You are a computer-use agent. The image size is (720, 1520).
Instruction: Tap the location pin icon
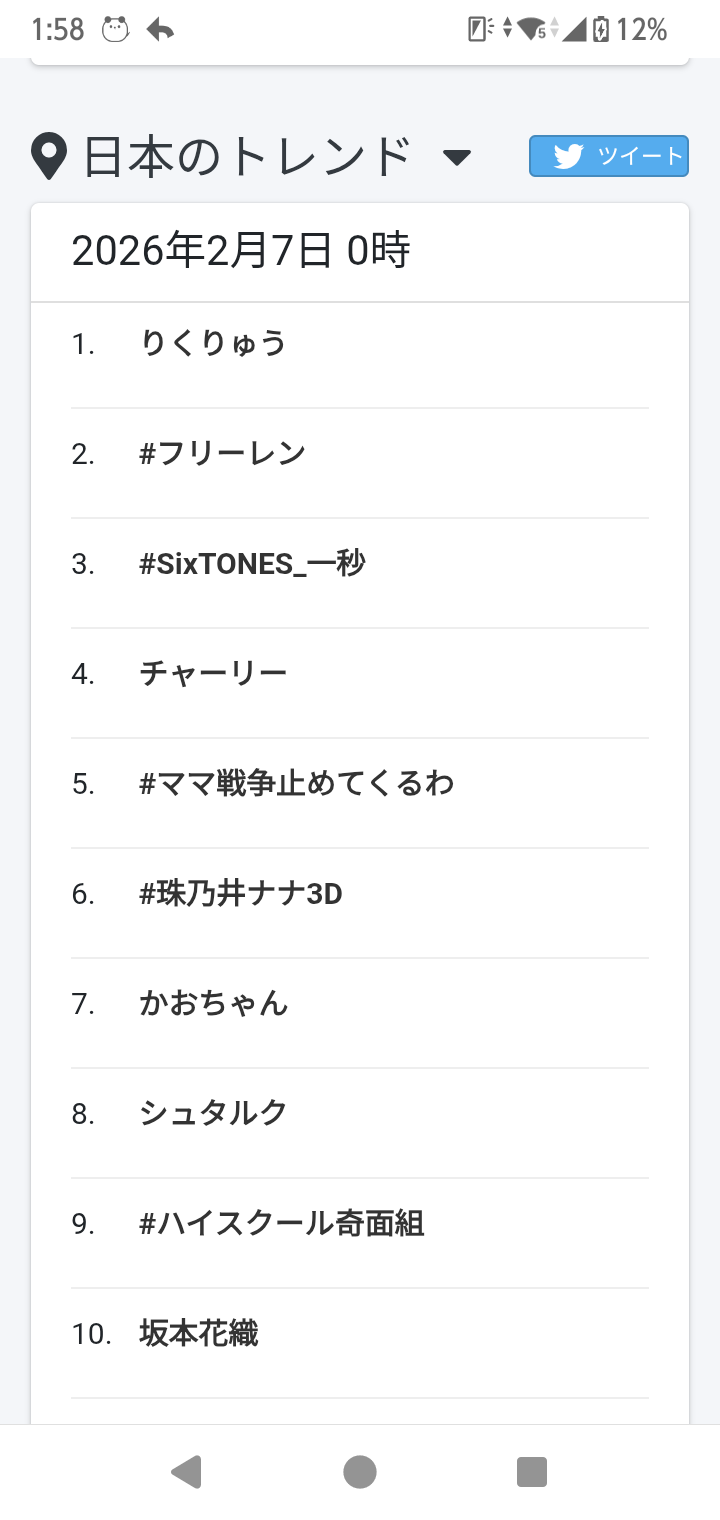(x=49, y=157)
